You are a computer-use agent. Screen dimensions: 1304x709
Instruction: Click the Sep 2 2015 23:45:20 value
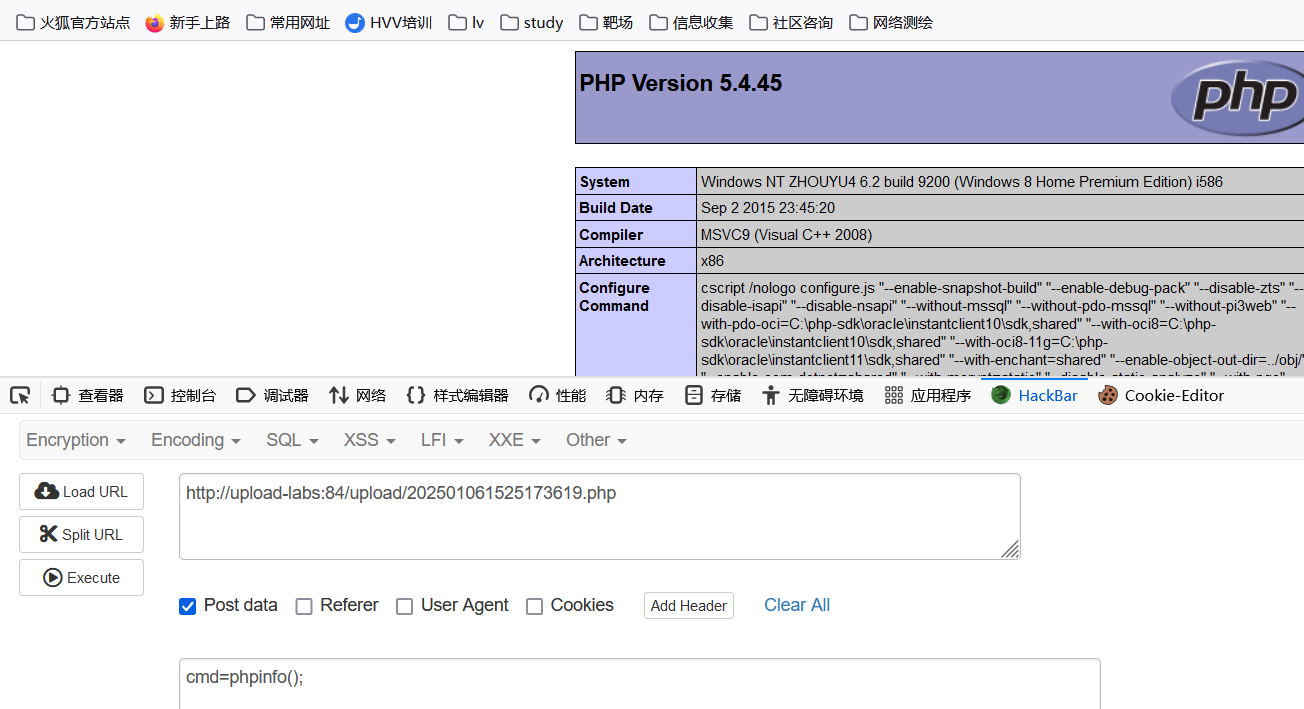(x=768, y=208)
